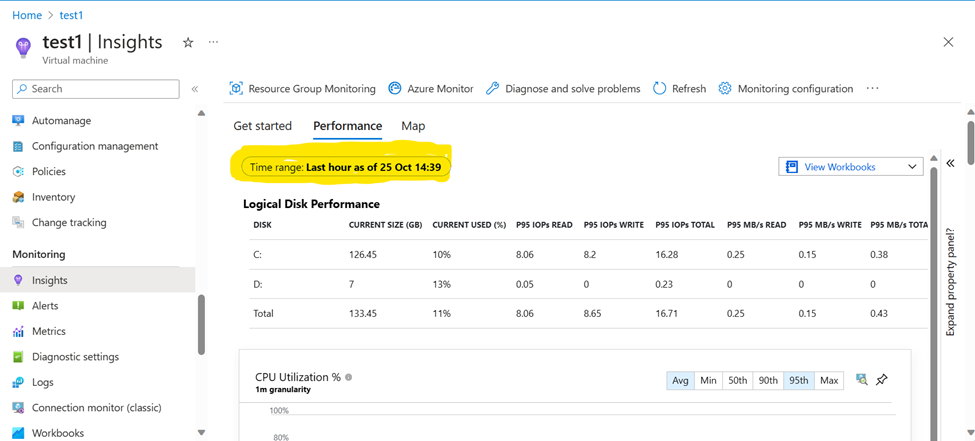Refresh the Insights view

(680, 89)
